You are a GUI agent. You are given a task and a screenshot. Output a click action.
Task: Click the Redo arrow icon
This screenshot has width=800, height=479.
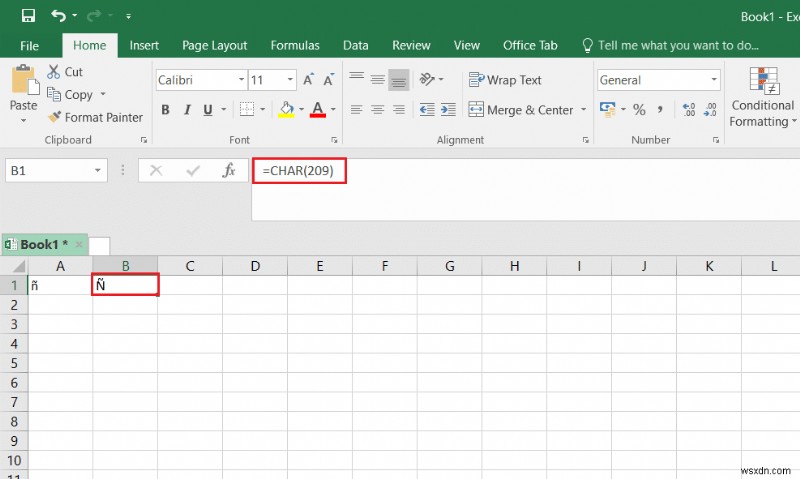[x=93, y=16]
